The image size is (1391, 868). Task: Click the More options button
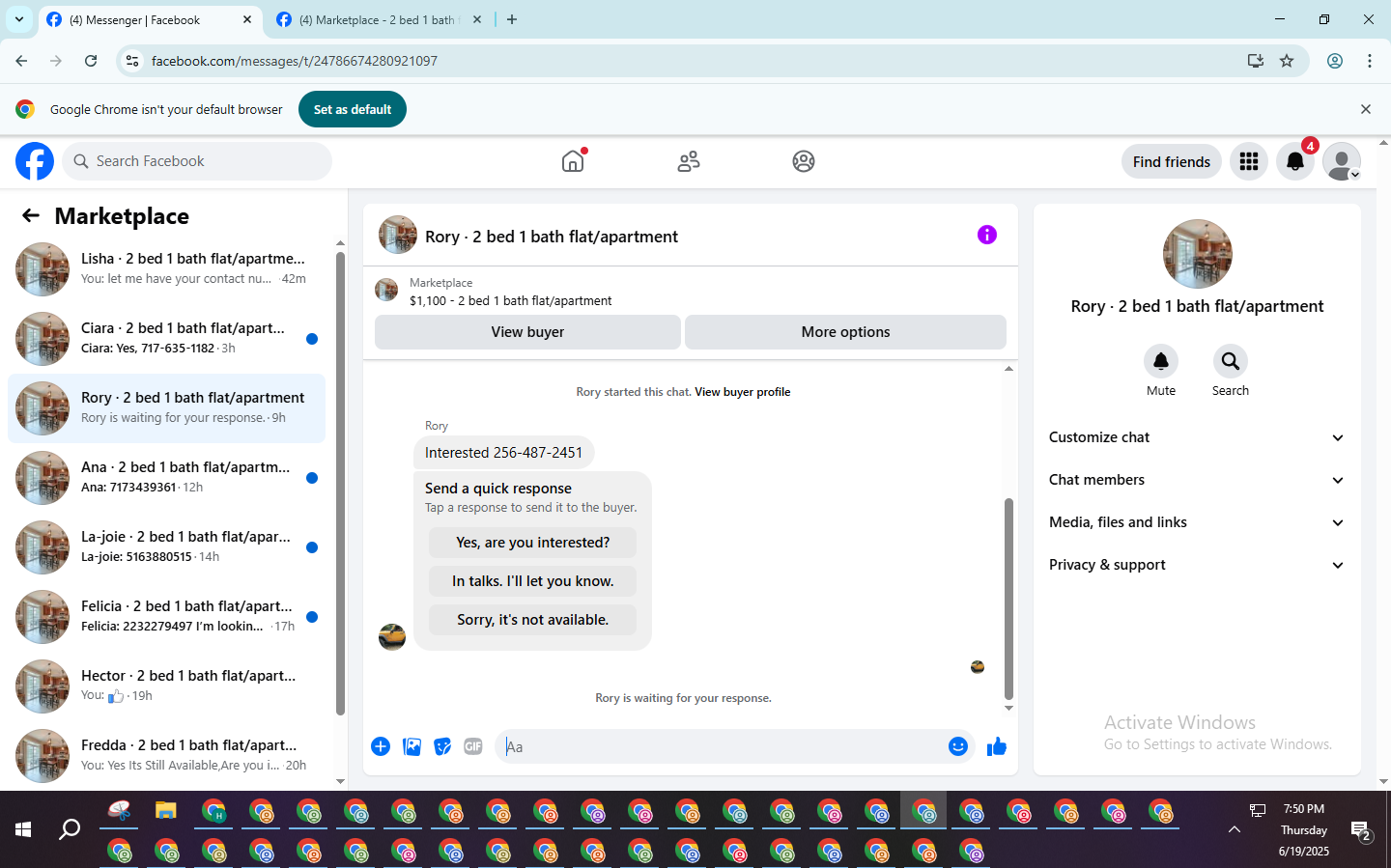click(845, 332)
